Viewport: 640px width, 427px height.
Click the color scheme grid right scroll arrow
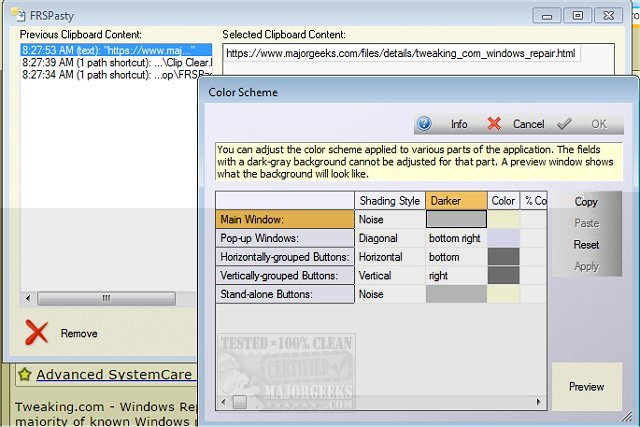539,402
